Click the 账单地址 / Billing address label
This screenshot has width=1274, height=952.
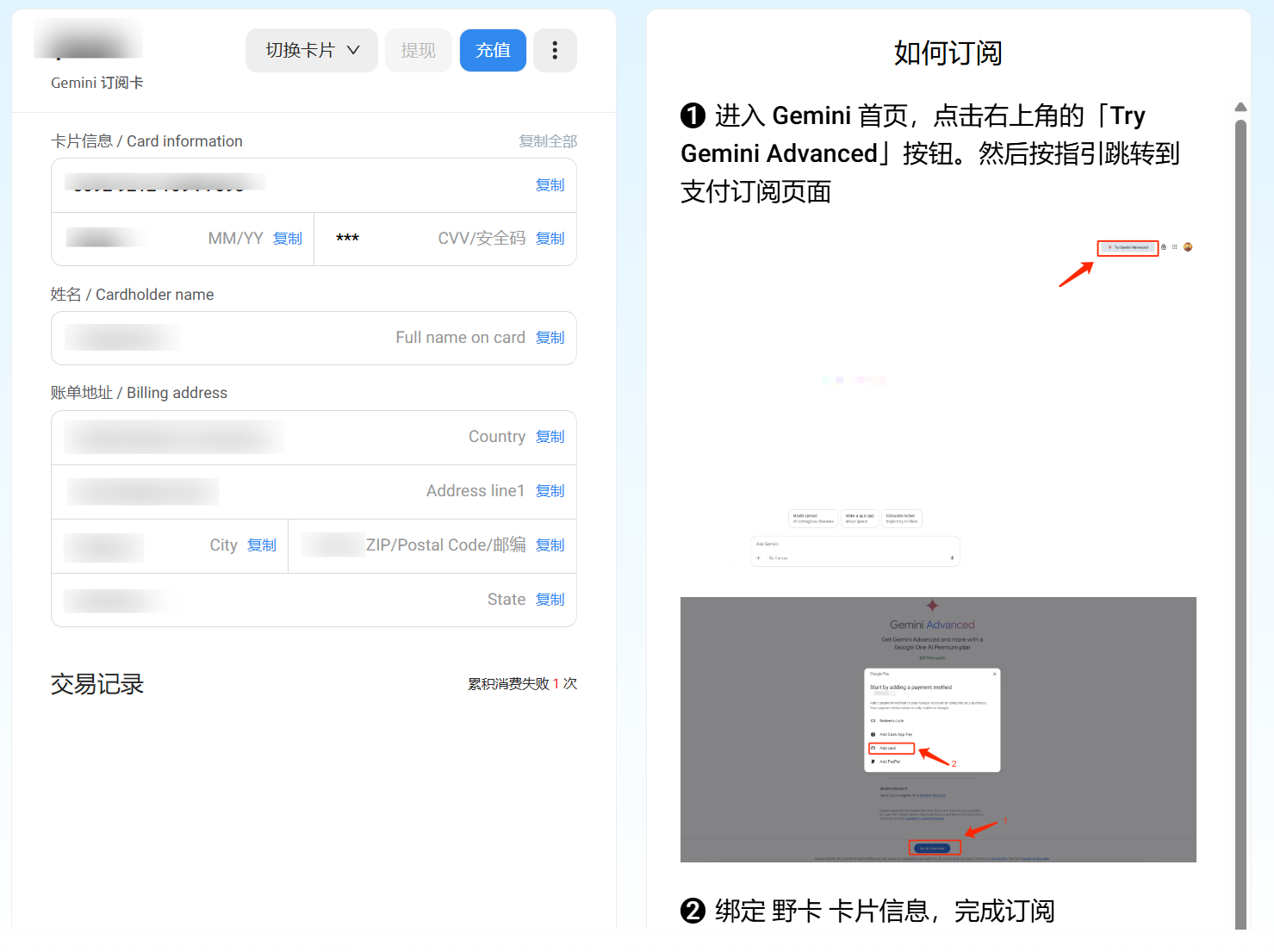coord(139,393)
